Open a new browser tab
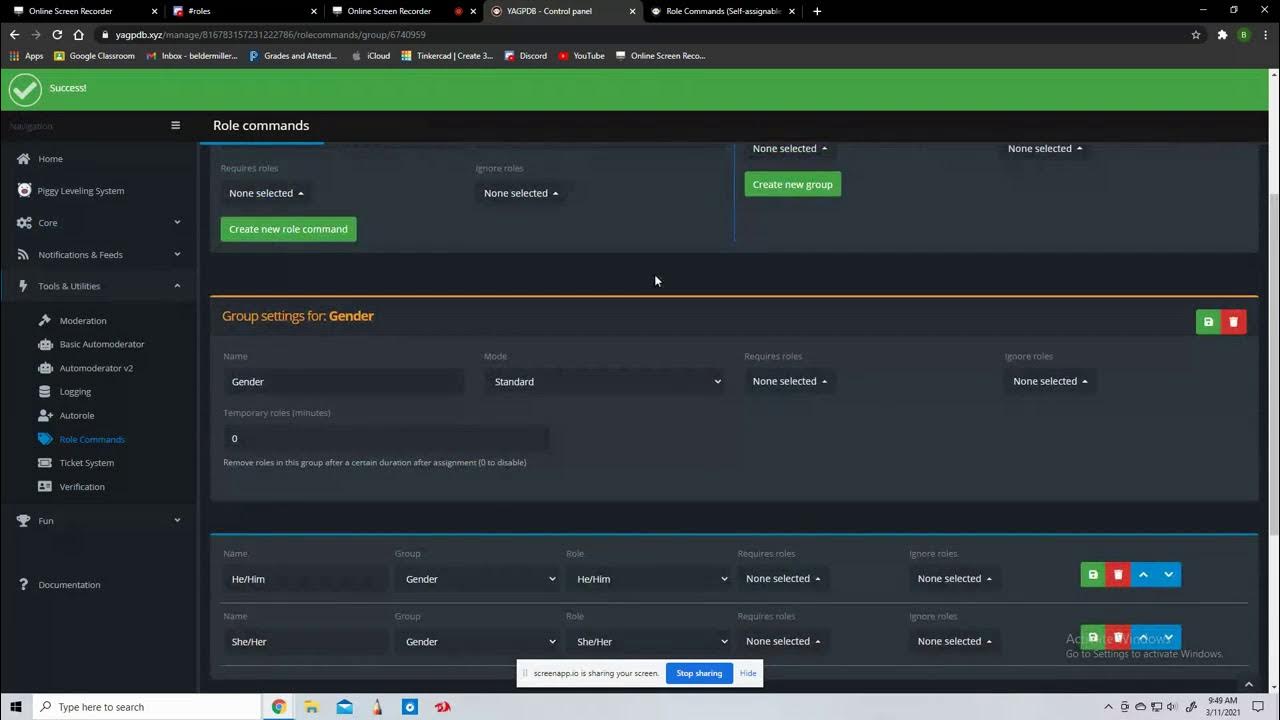 pyautogui.click(x=817, y=11)
